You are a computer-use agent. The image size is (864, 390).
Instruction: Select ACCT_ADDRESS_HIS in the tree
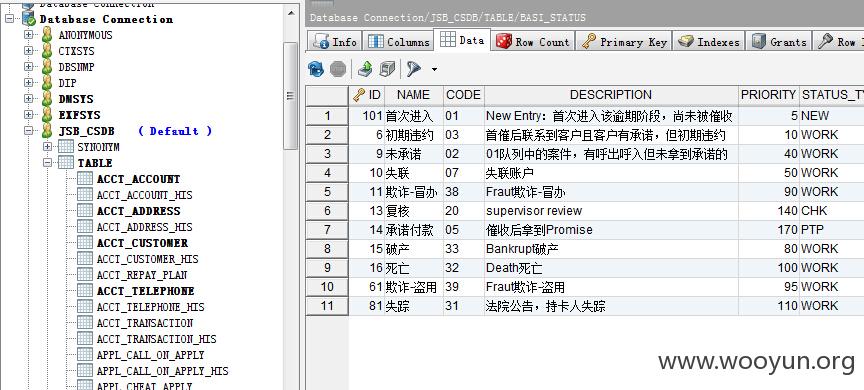[x=144, y=227]
